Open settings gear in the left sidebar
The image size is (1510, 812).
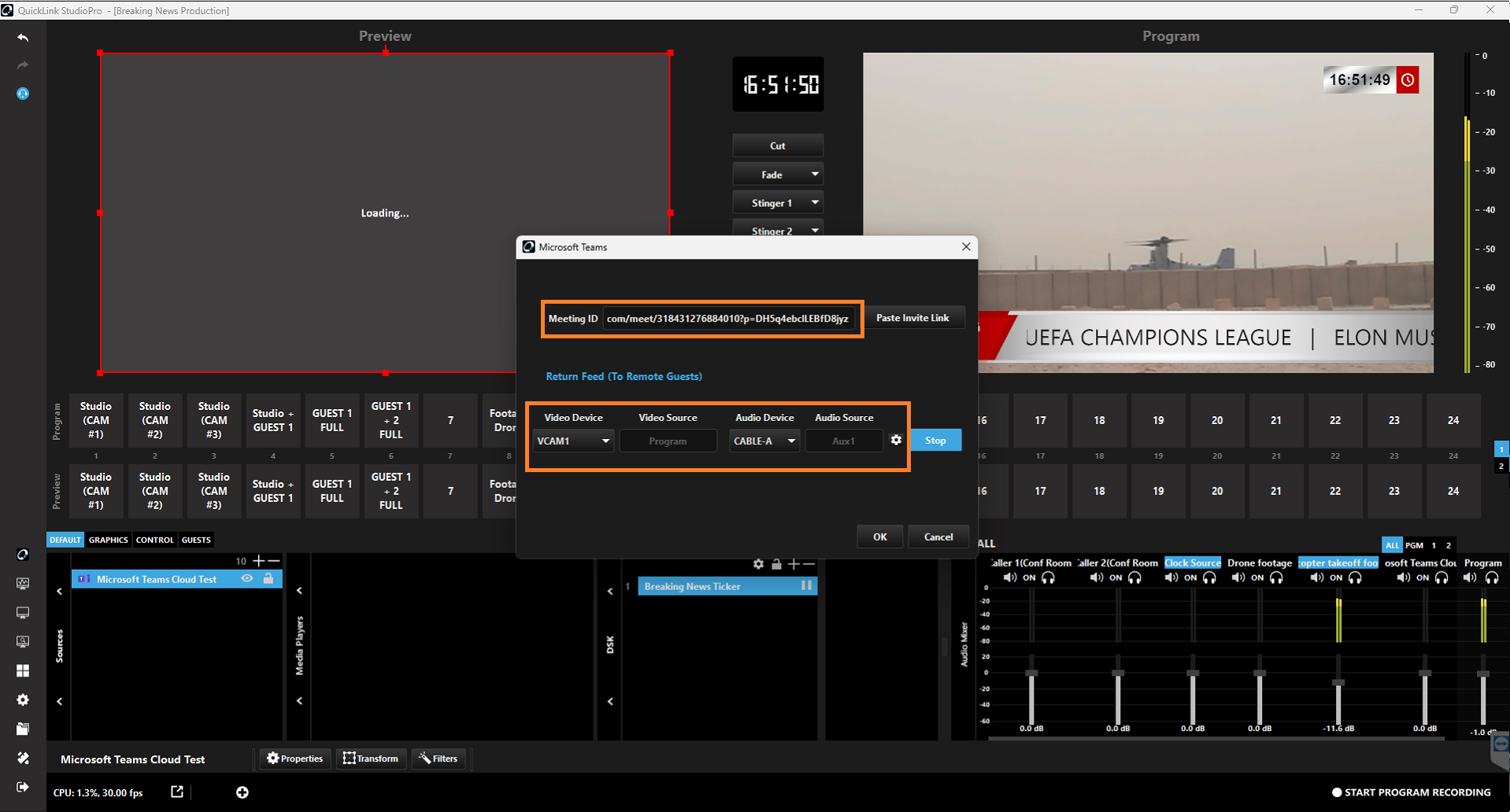pos(23,699)
